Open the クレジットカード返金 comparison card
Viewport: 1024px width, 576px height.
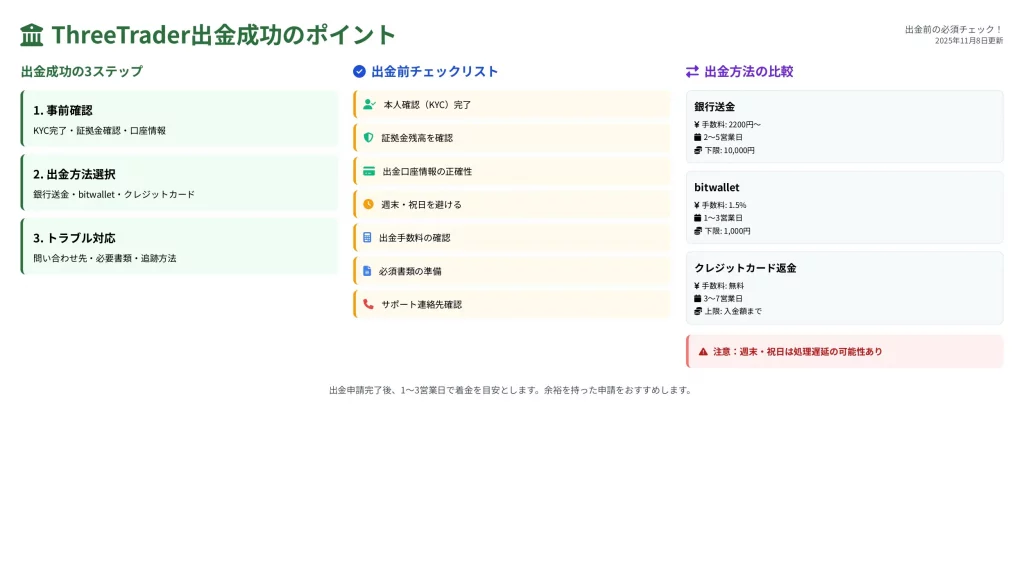pos(844,288)
